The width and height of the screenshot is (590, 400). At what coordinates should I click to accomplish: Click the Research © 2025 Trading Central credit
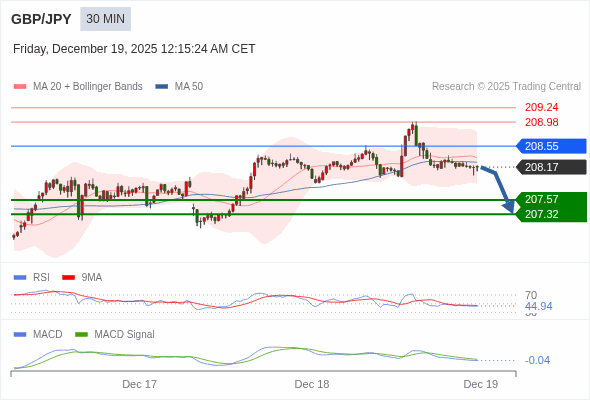click(x=506, y=87)
